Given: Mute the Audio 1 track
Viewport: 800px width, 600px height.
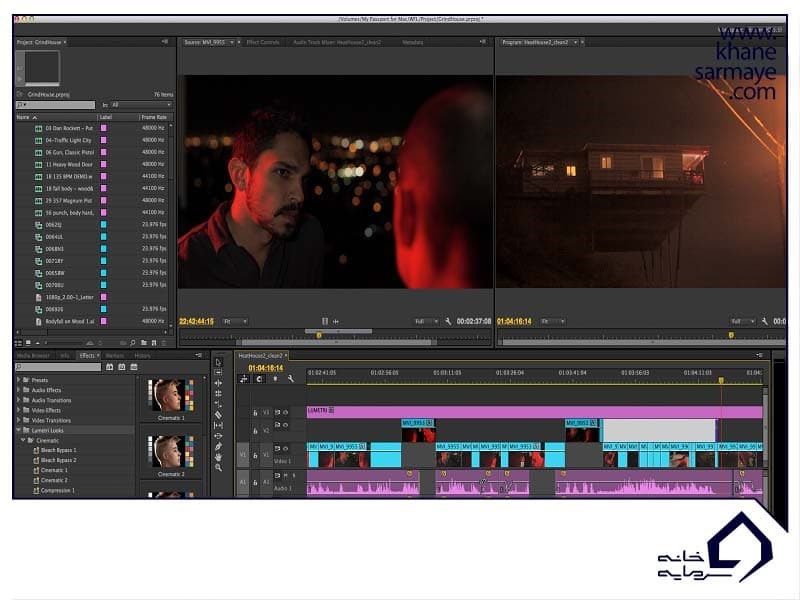Looking at the screenshot, I should tap(286, 476).
